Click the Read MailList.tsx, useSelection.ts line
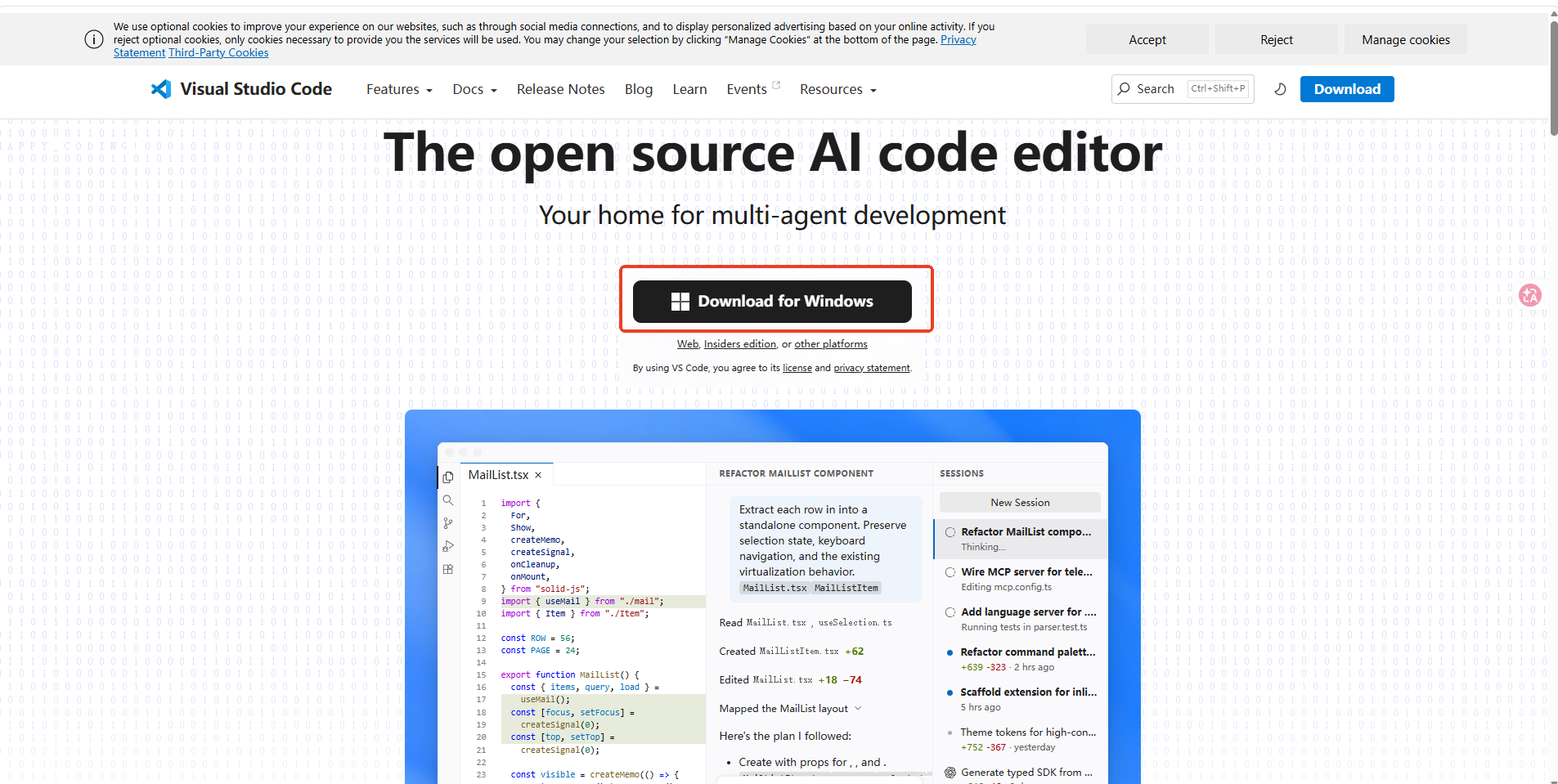This screenshot has height=784, width=1558. pos(806,623)
